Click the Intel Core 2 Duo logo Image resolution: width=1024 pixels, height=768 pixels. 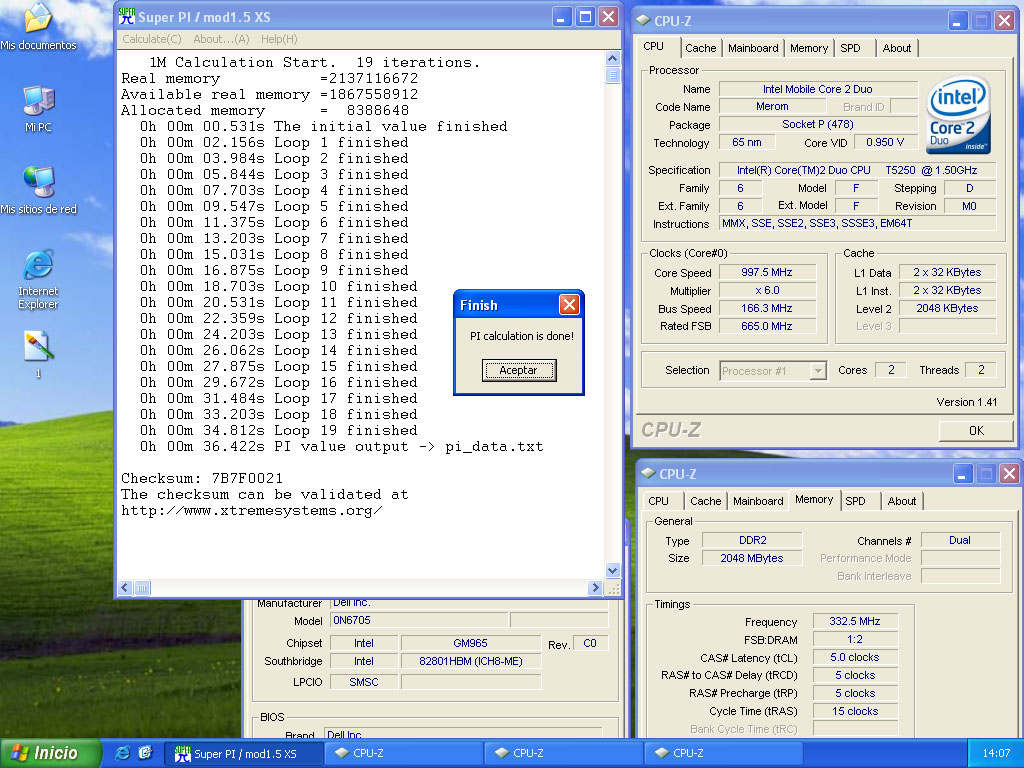click(x=958, y=114)
